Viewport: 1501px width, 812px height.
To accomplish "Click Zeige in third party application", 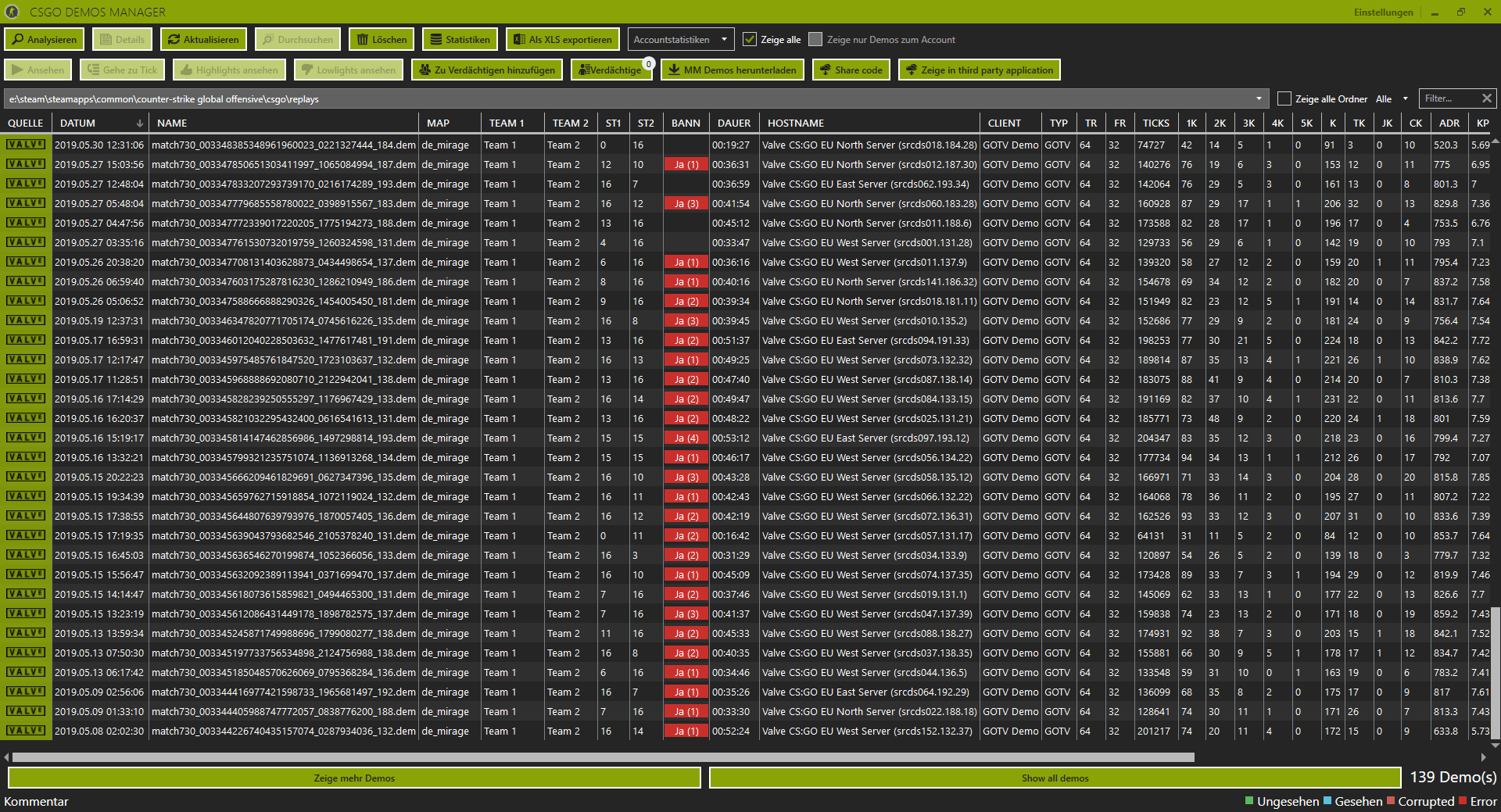I will click(x=980, y=70).
